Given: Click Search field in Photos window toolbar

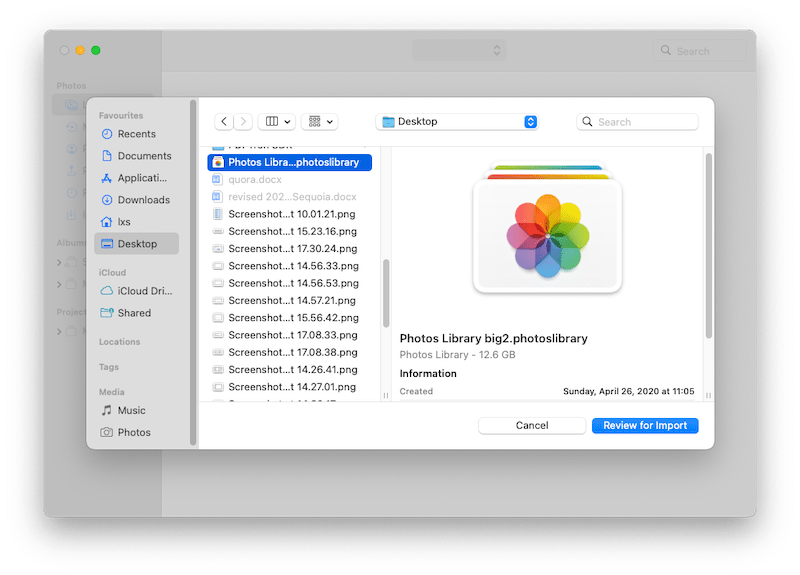Looking at the screenshot, I should click(x=699, y=51).
